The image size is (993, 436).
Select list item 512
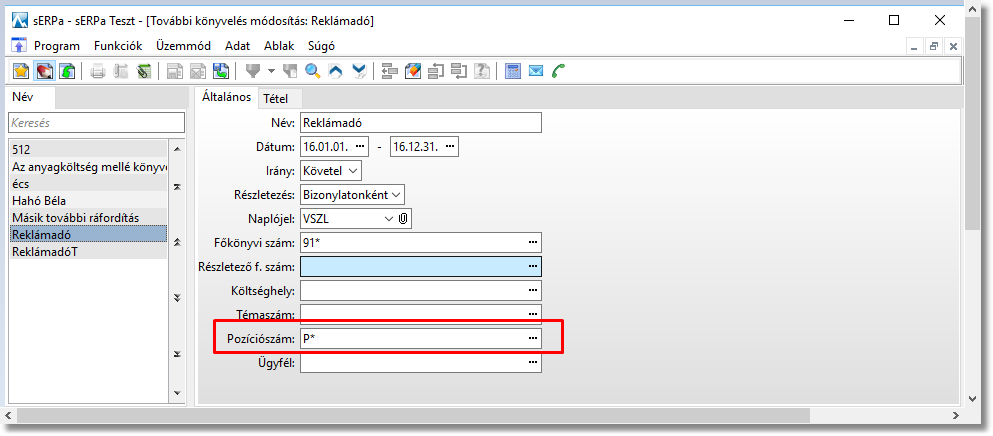click(88, 150)
